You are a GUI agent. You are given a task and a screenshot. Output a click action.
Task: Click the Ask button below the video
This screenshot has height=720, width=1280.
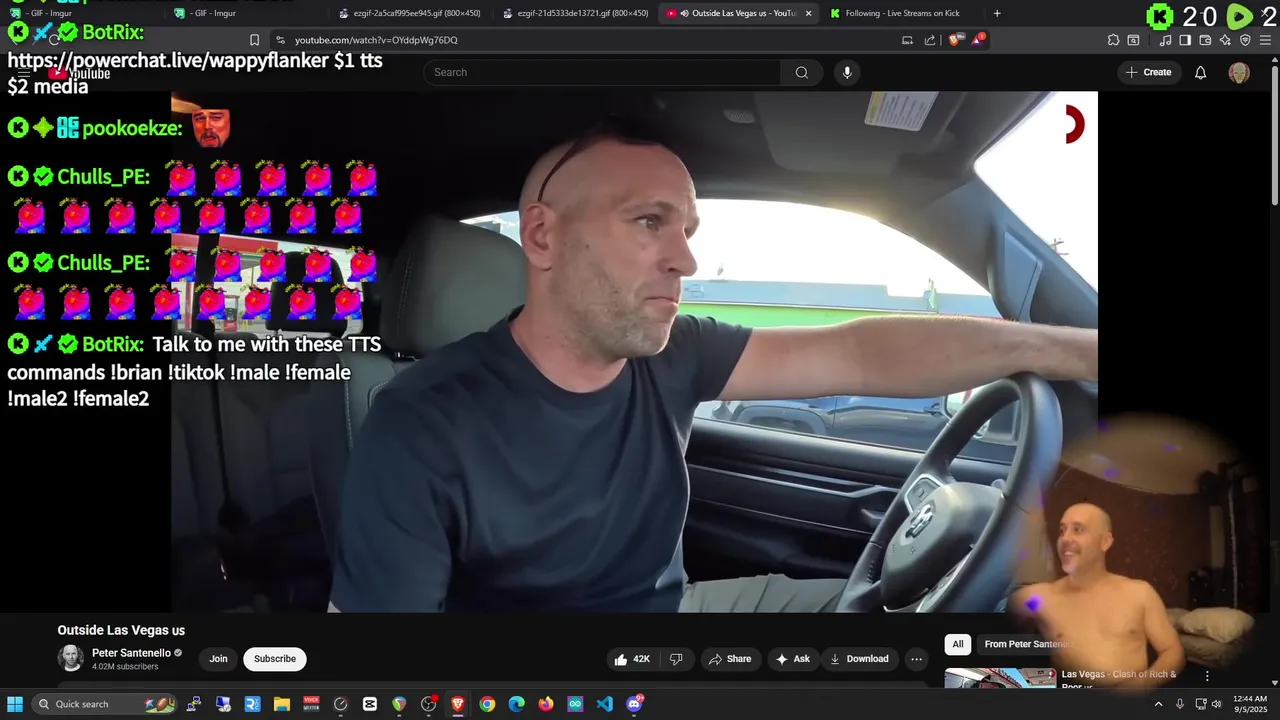(x=792, y=659)
